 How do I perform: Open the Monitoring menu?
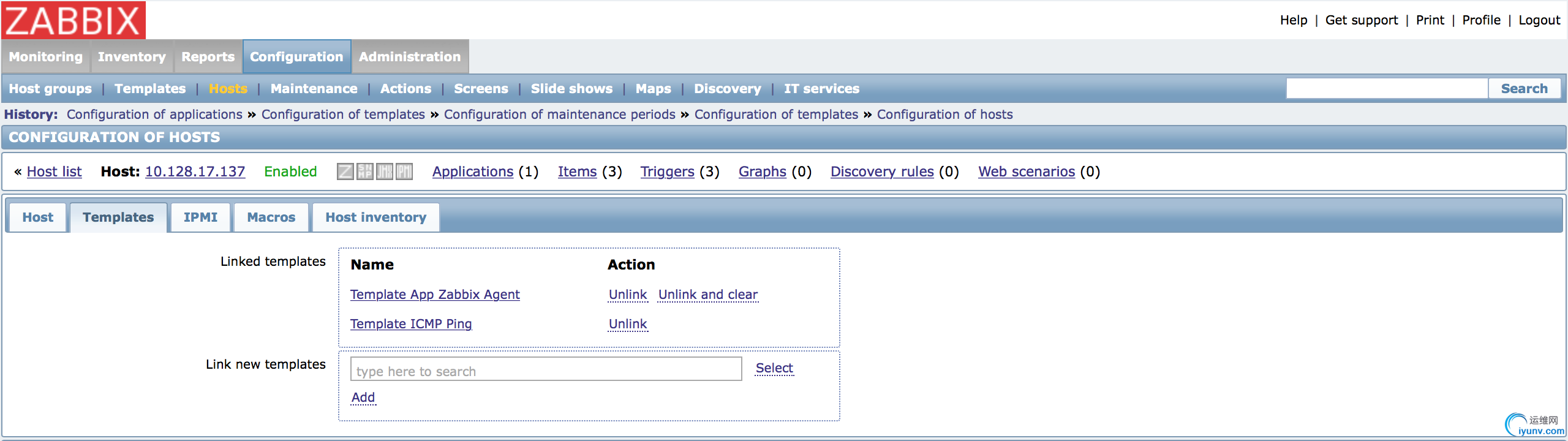click(46, 57)
